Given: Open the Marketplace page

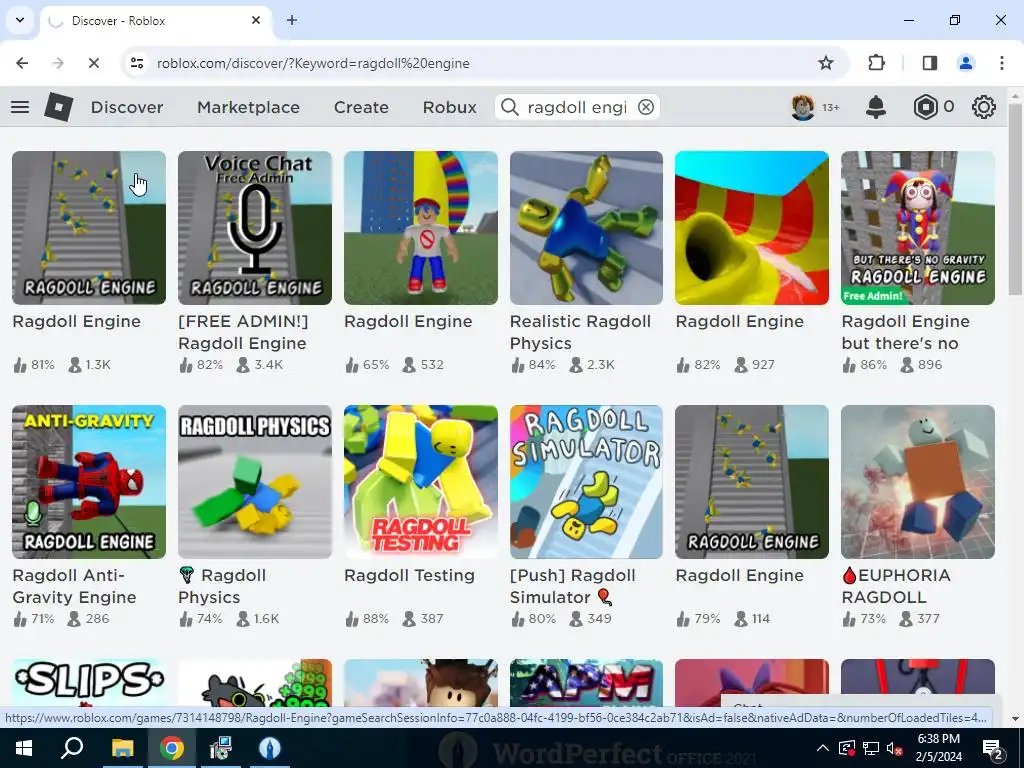Looking at the screenshot, I should [x=248, y=107].
